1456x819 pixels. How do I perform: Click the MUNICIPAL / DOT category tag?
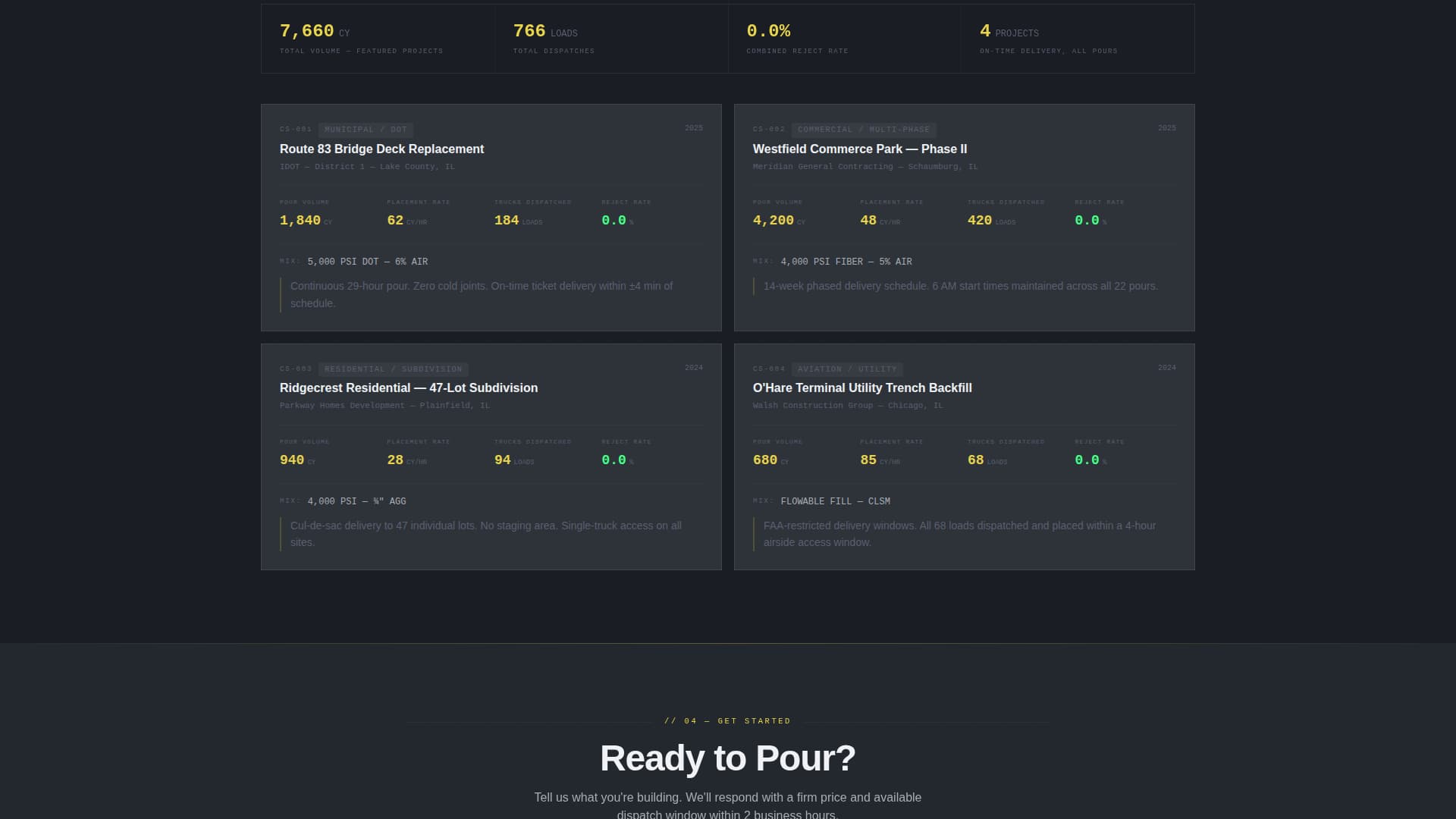(364, 130)
